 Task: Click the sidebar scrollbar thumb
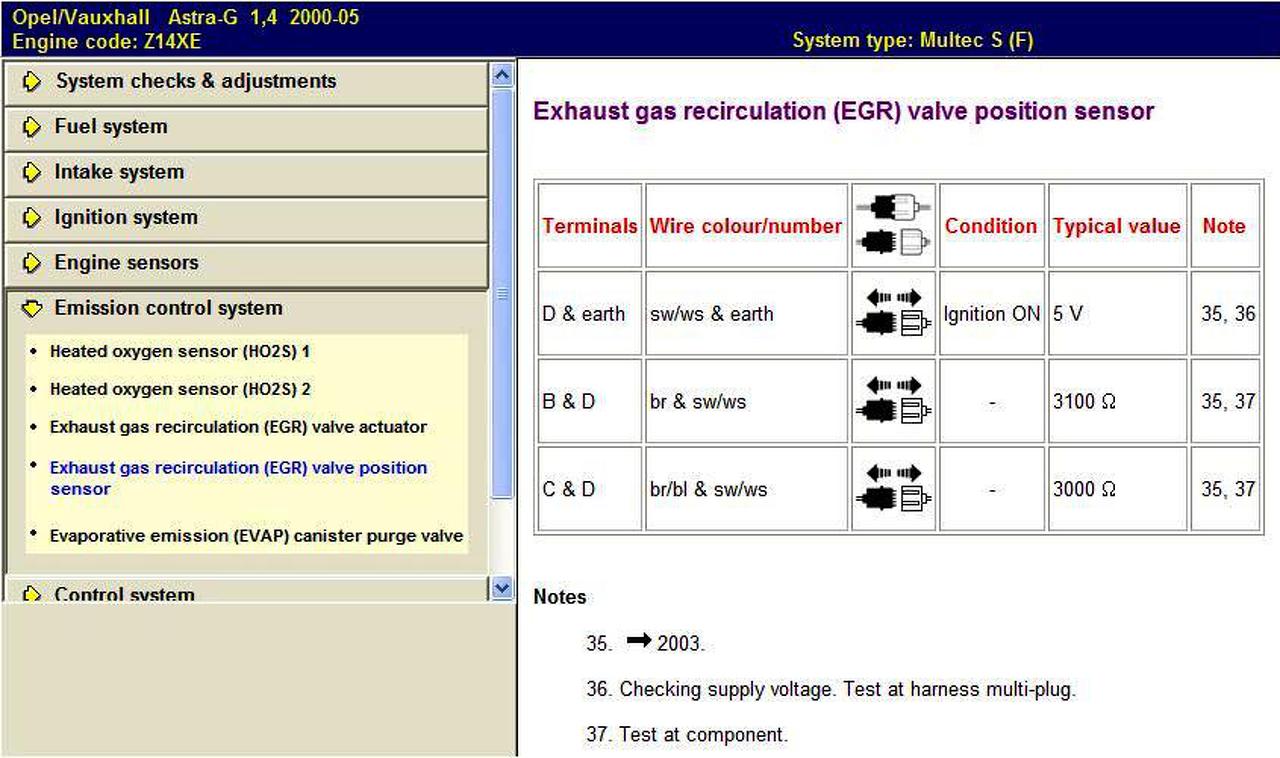pos(502,292)
